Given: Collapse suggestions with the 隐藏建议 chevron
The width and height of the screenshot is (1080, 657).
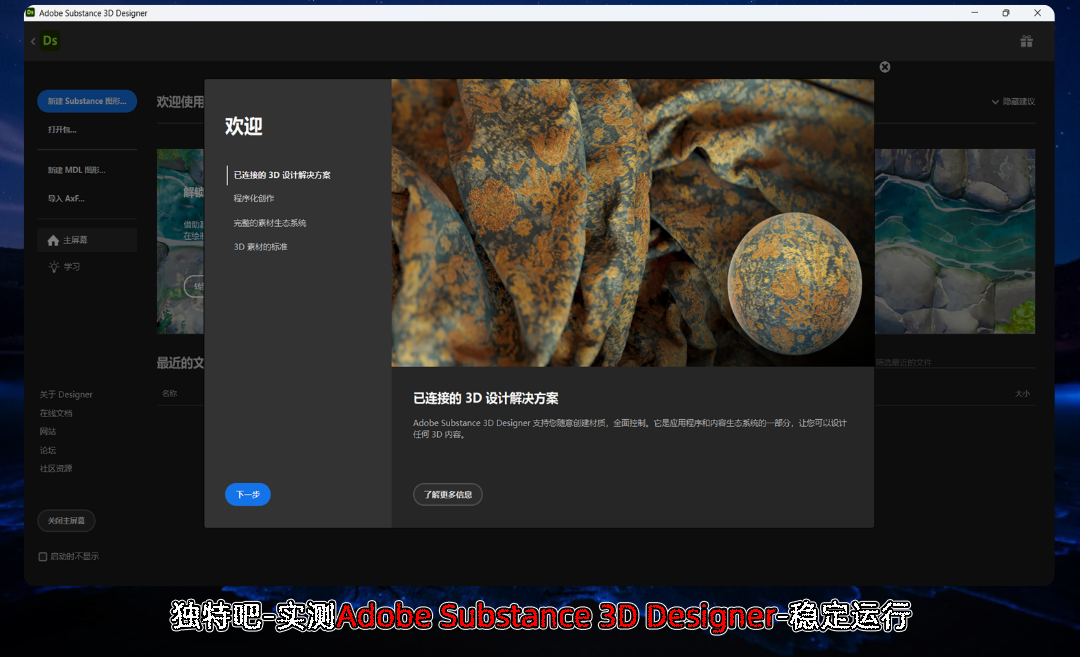Looking at the screenshot, I should pyautogui.click(x=995, y=102).
